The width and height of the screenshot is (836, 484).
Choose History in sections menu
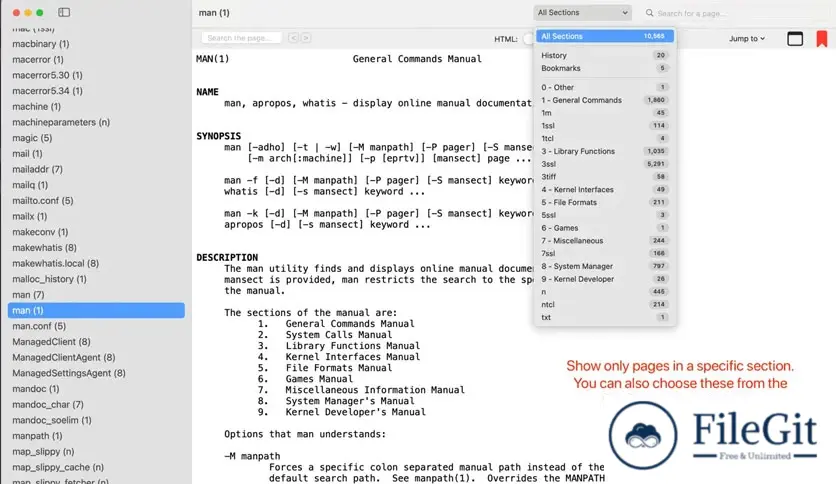point(605,55)
